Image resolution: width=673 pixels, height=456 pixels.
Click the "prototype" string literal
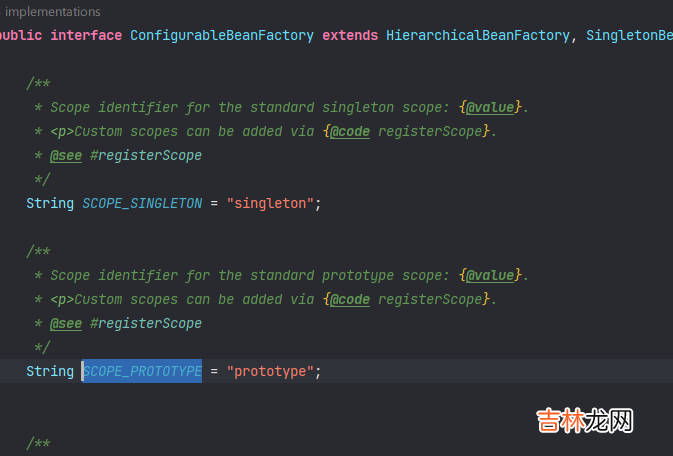[273, 371]
